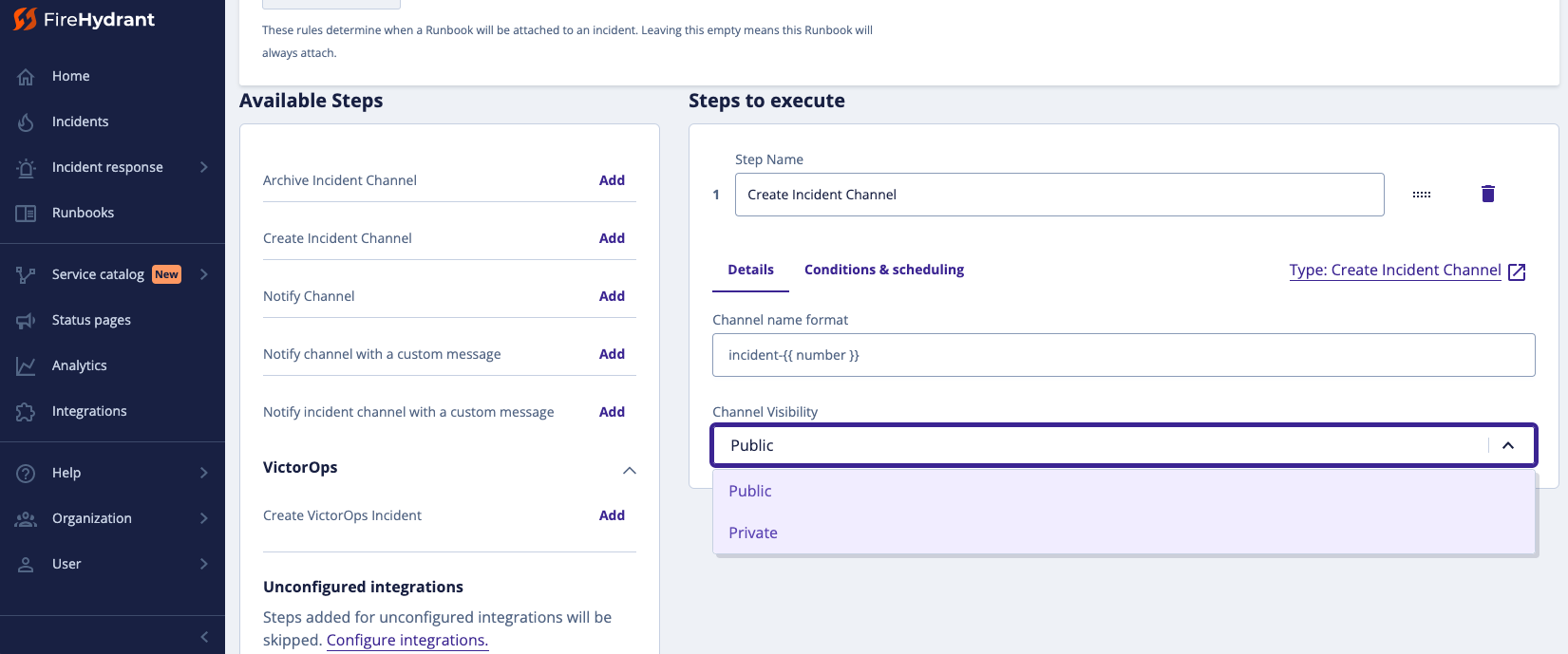Delete step with trash icon
This screenshot has width=1568, height=654.
(1487, 195)
